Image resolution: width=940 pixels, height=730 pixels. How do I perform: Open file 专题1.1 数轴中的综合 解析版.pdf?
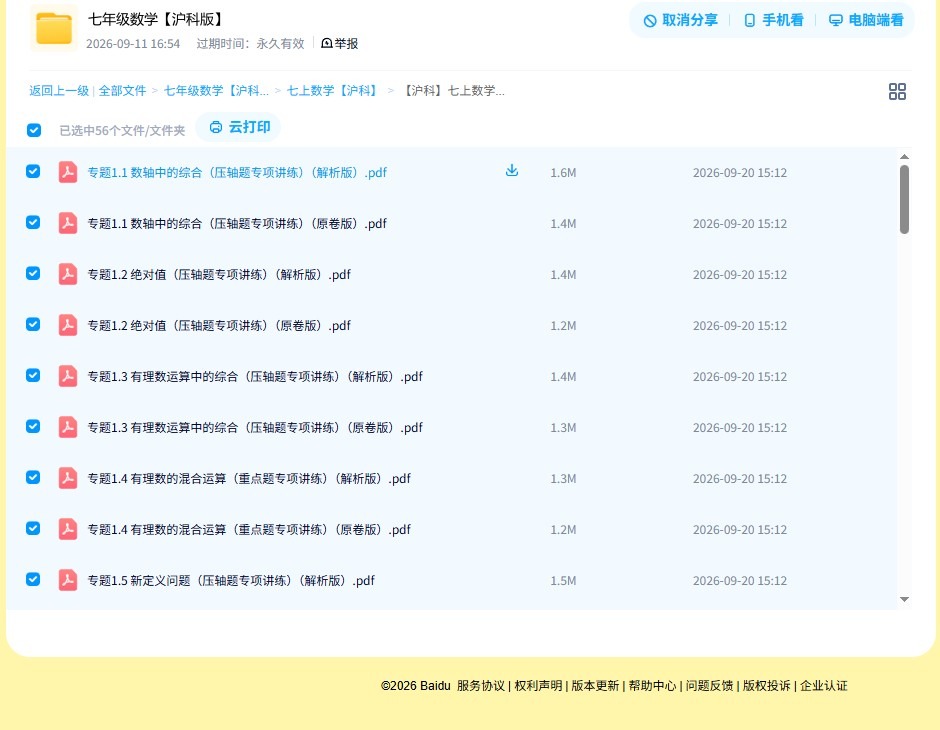tap(237, 173)
